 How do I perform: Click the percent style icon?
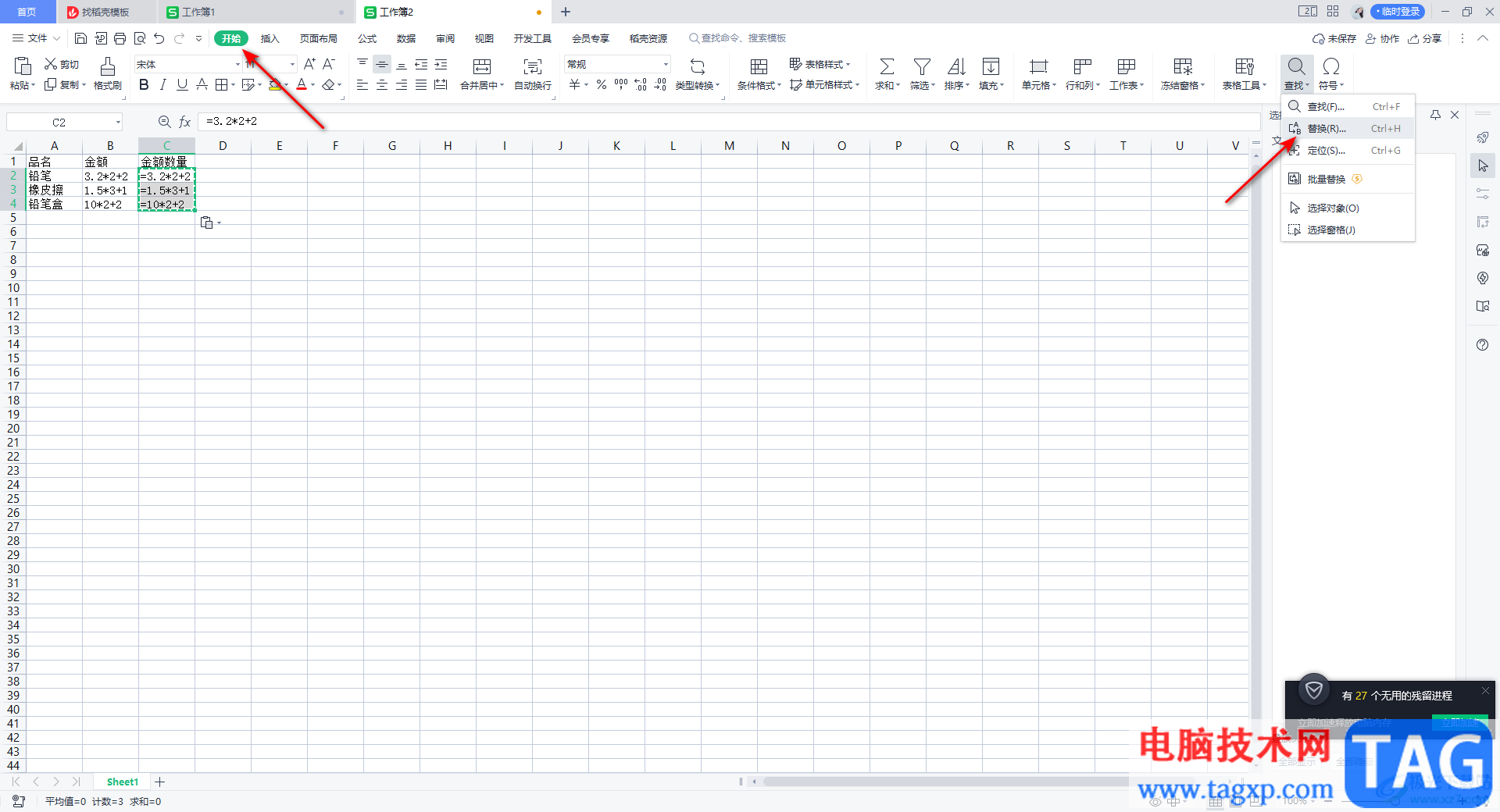pos(602,85)
